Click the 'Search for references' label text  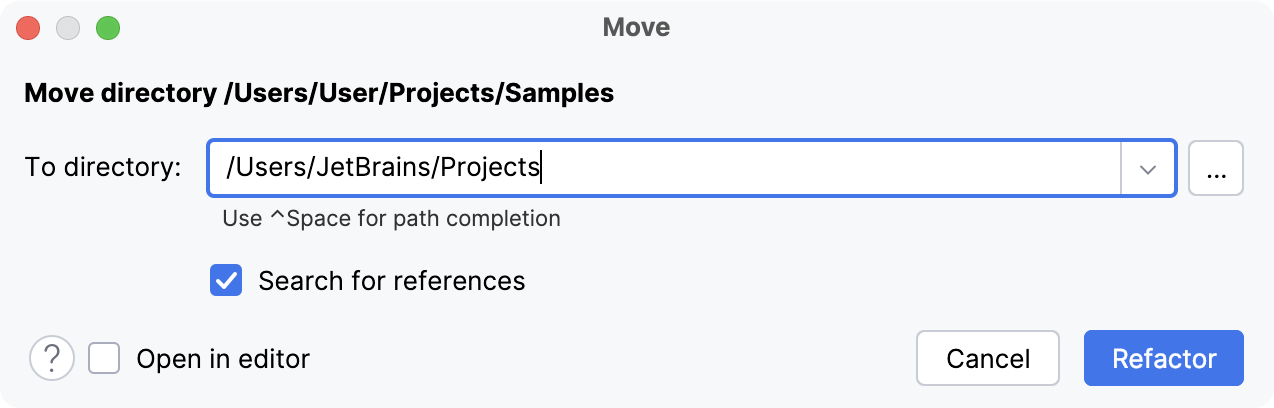(391, 280)
